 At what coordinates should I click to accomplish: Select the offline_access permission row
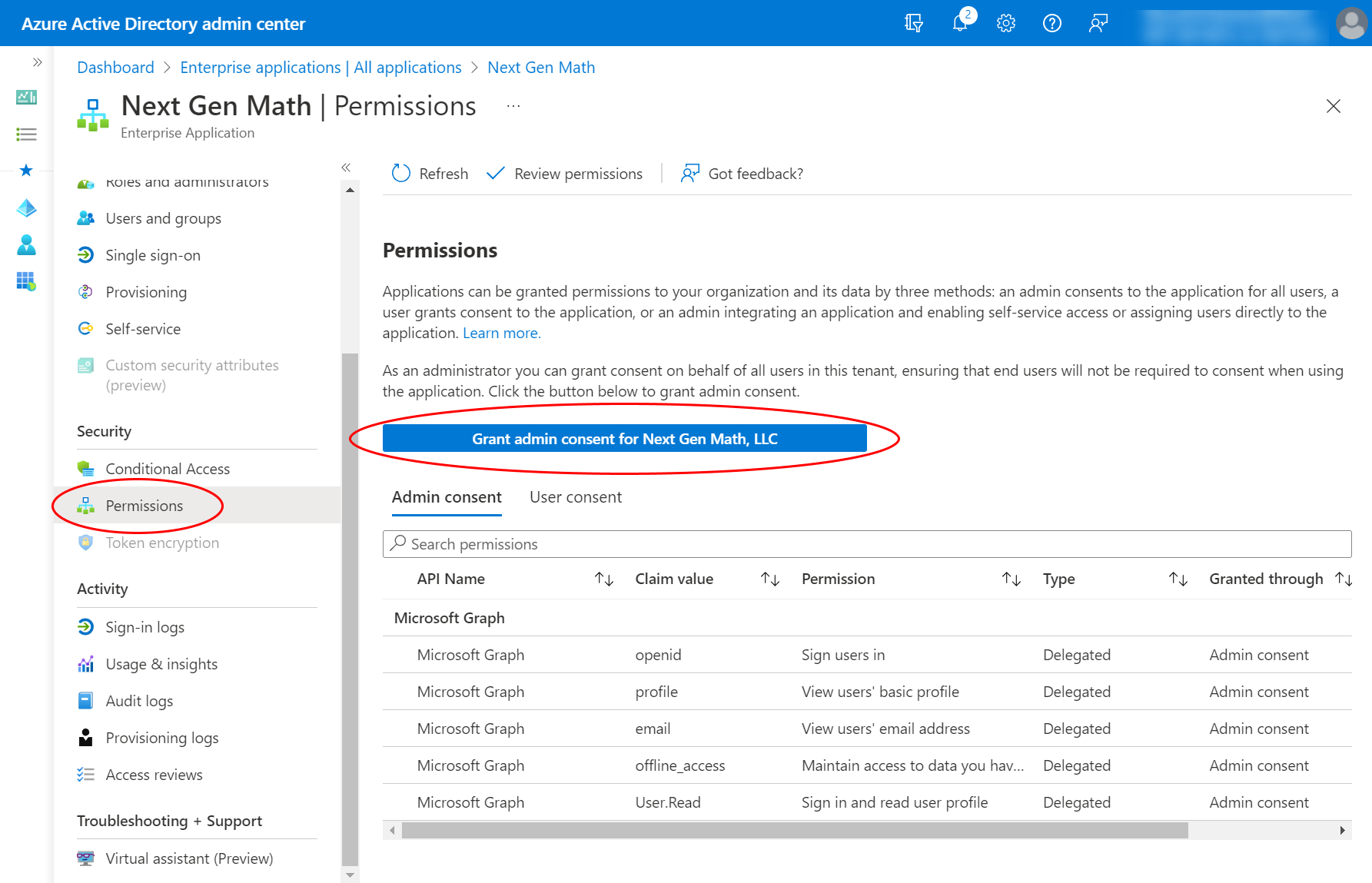point(867,765)
